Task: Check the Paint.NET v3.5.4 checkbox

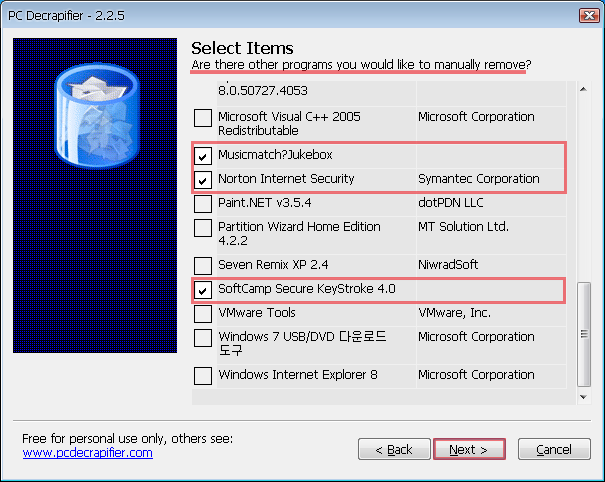Action: [x=203, y=204]
